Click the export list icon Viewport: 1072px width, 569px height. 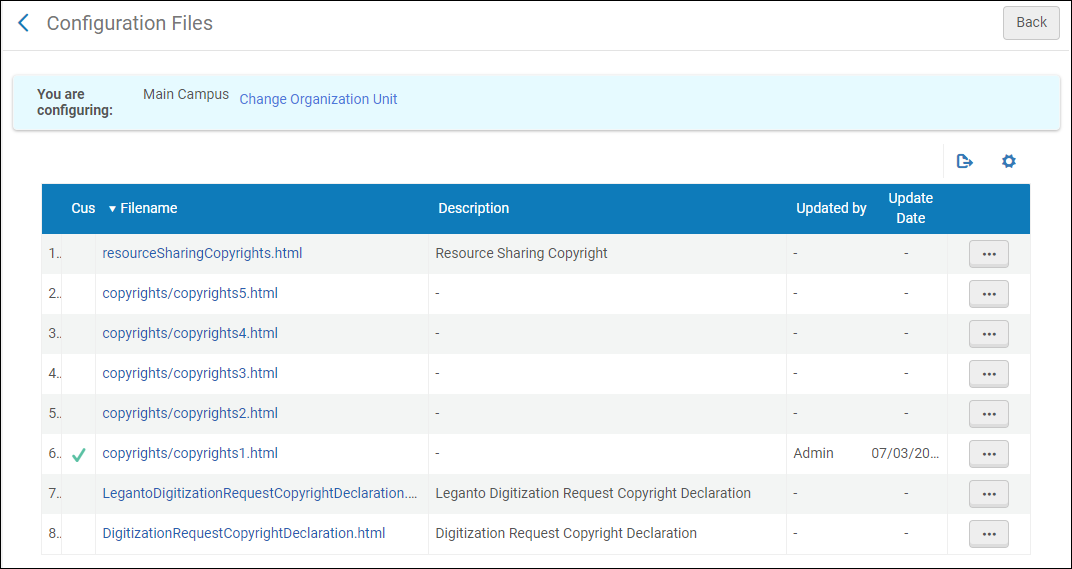tap(965, 161)
